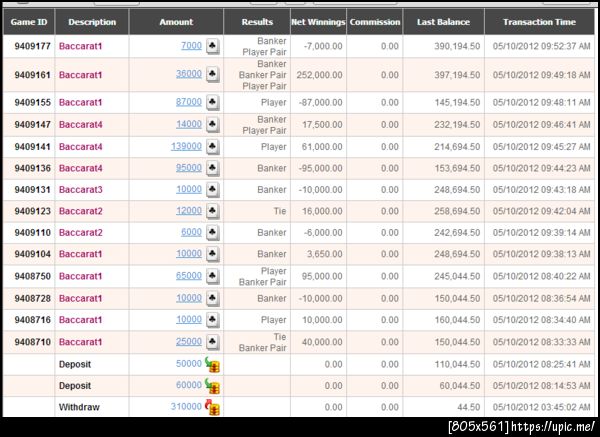Open amount link 139000
Screen dimensions: 600x437
click(x=186, y=146)
